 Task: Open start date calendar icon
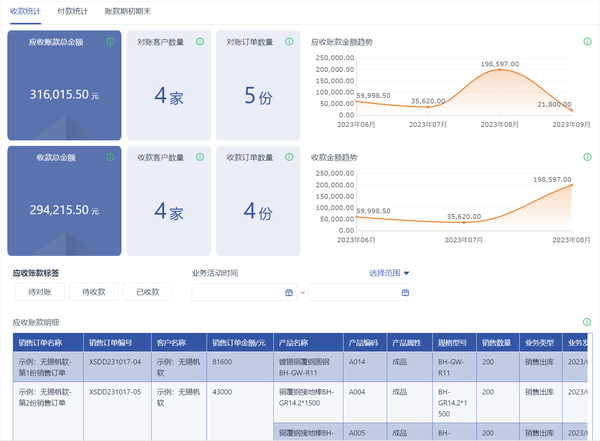pyautogui.click(x=289, y=292)
